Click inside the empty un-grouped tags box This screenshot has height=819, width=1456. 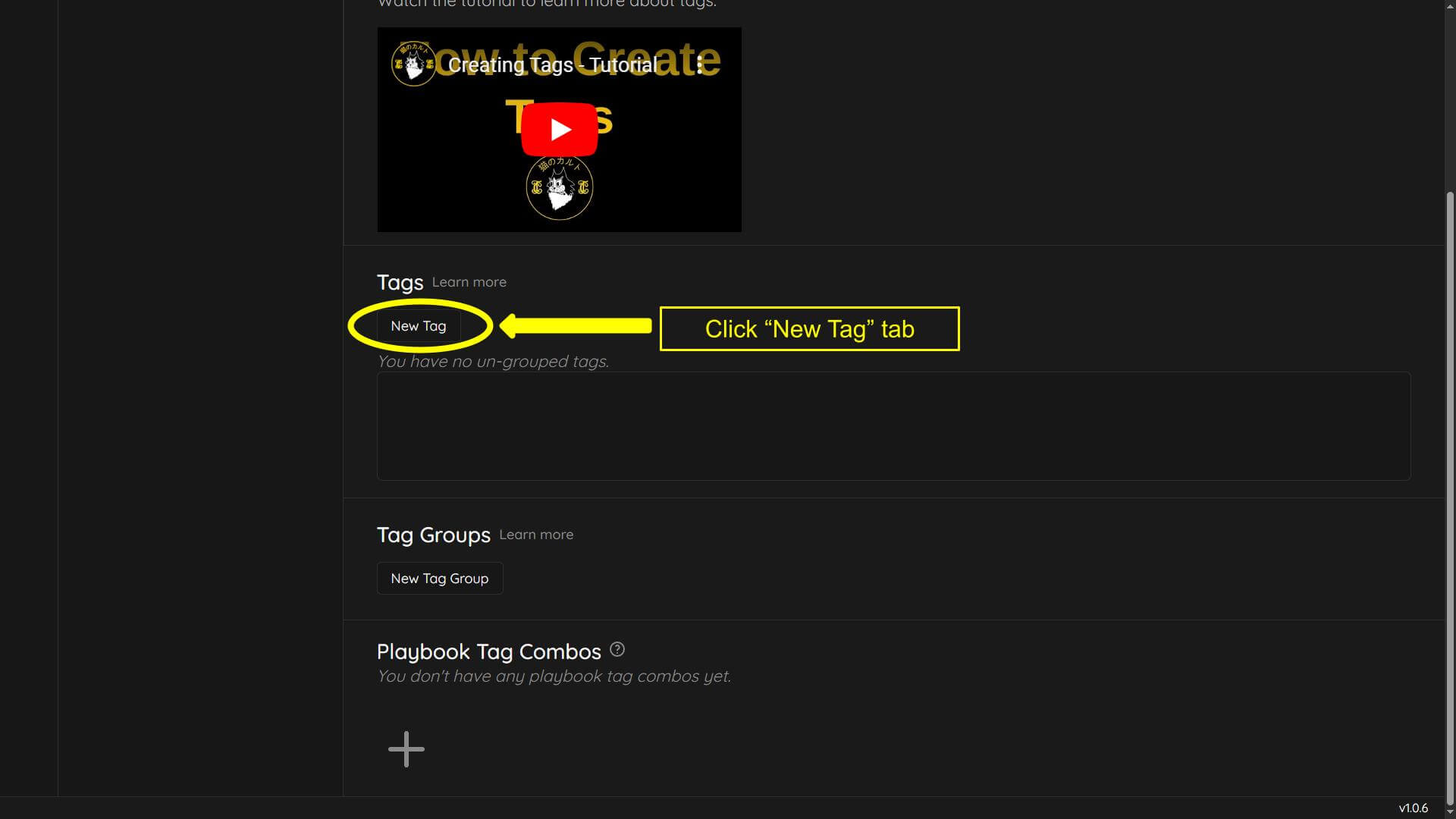893,426
